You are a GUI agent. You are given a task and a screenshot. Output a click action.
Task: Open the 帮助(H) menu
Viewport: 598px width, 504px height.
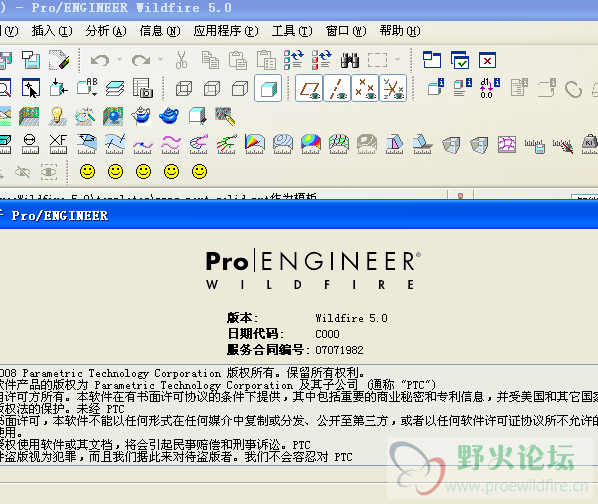[400, 31]
